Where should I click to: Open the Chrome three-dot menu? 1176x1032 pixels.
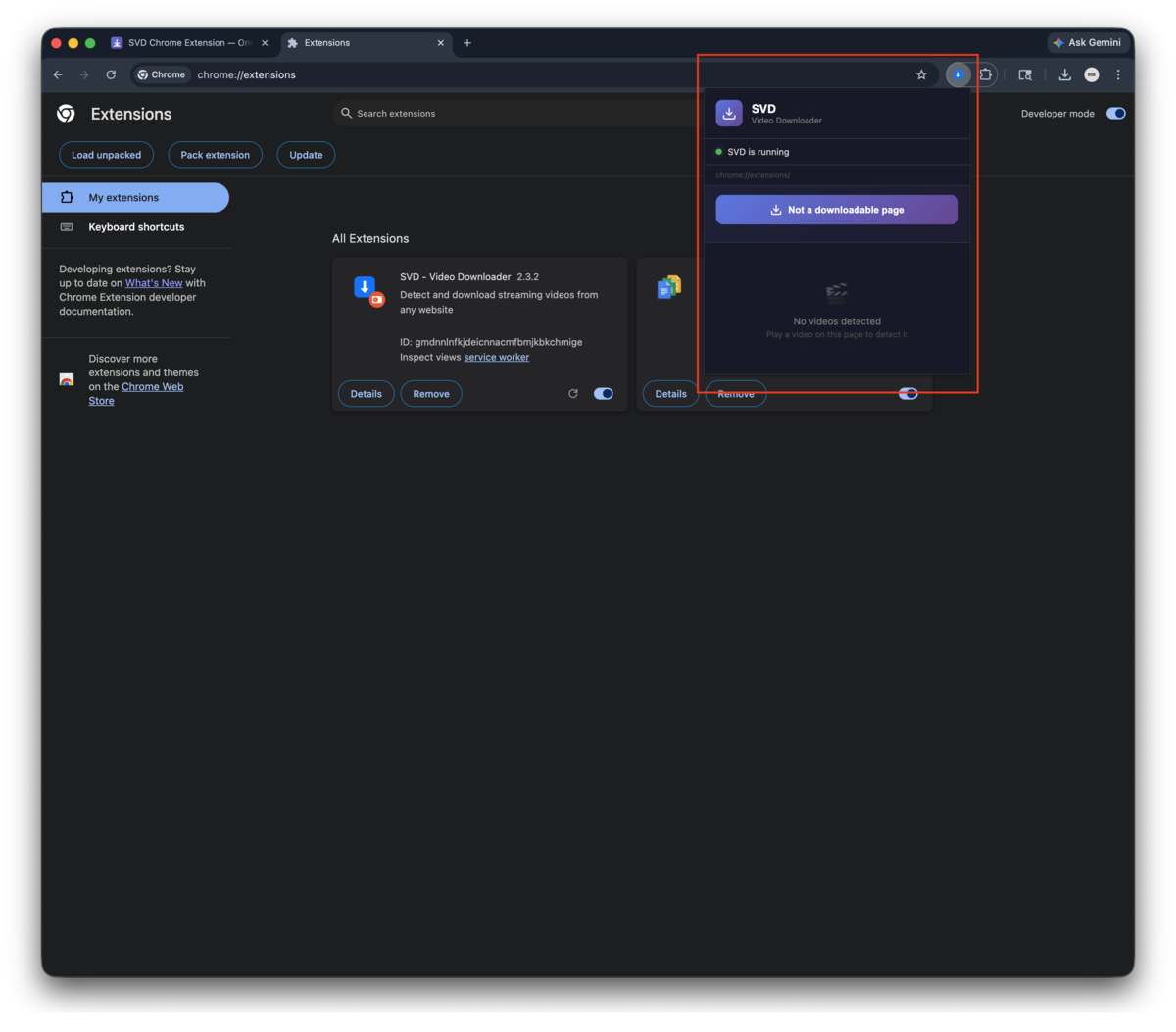tap(1118, 74)
